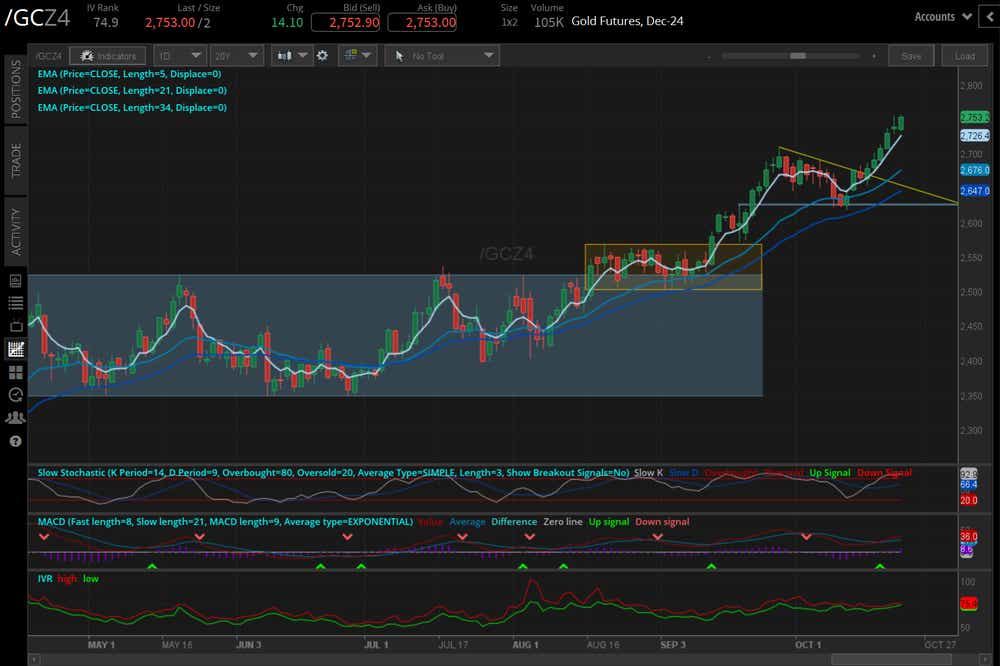Open the watchlist list sidebar icon
The width and height of the screenshot is (1000, 666).
coord(15,302)
